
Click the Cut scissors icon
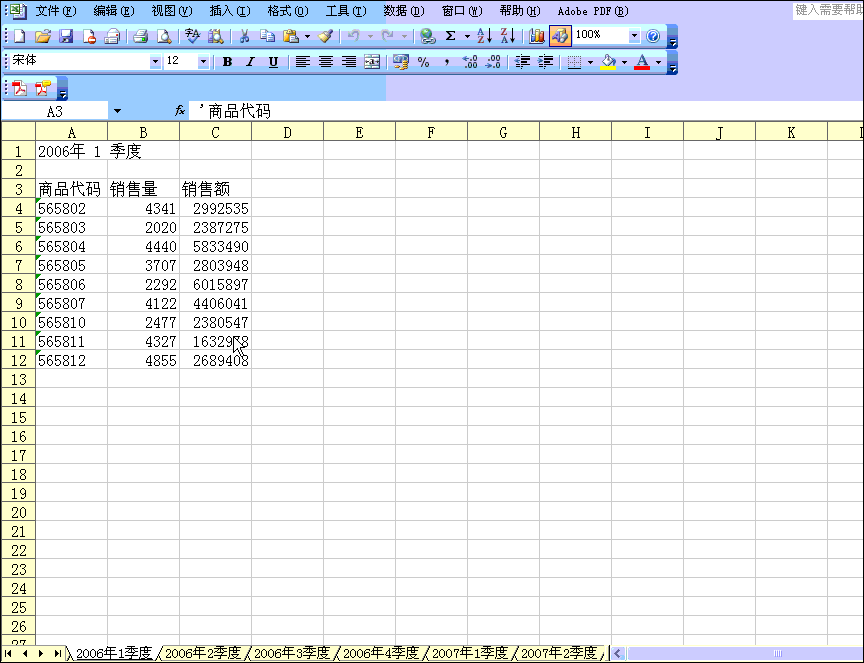[x=243, y=36]
